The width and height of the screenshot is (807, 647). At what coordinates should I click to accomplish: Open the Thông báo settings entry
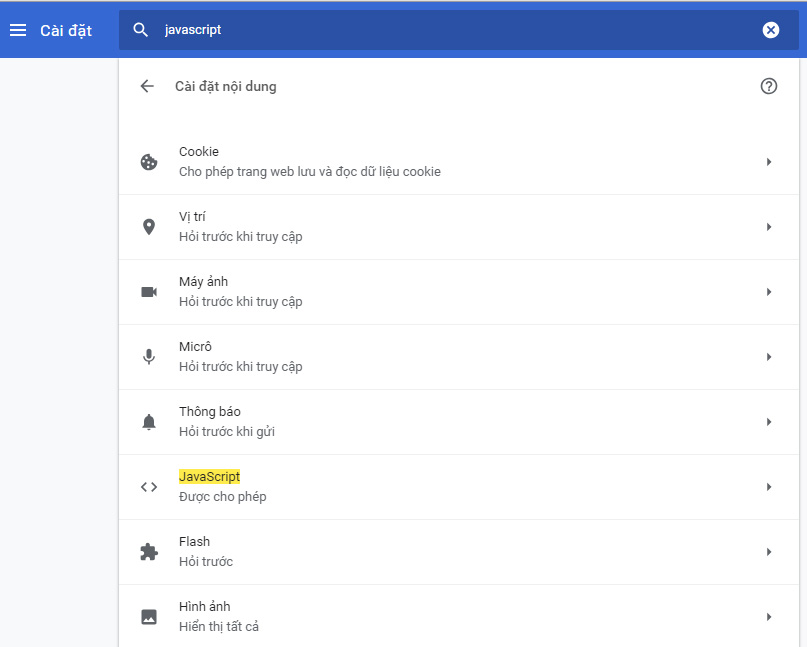[459, 422]
